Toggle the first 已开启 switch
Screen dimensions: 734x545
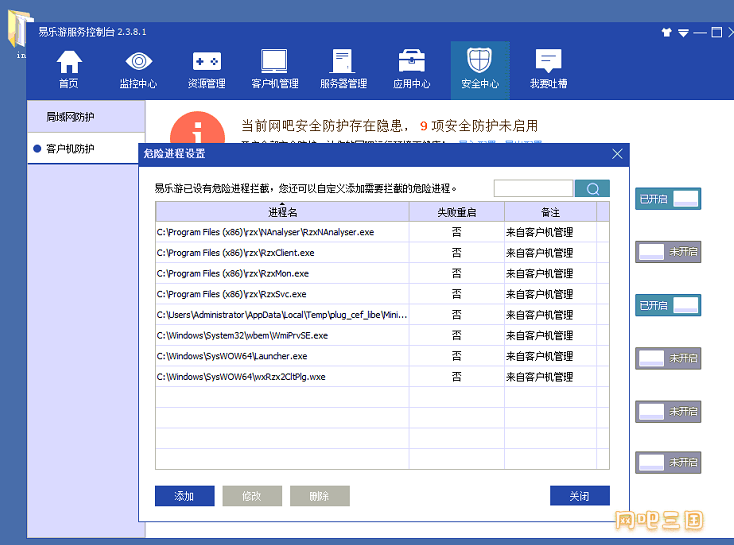[668, 199]
